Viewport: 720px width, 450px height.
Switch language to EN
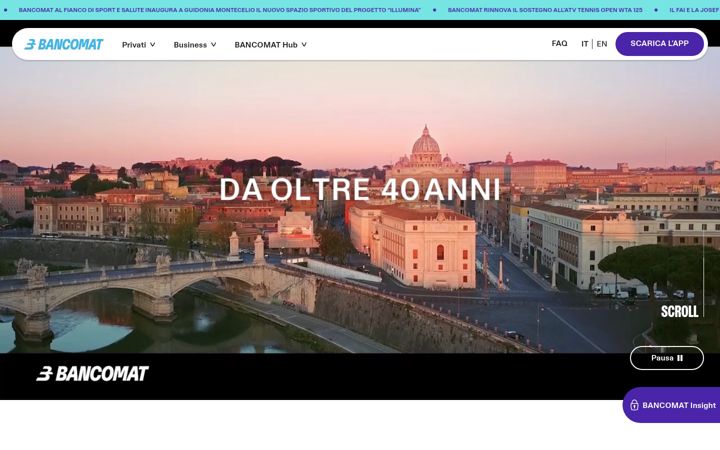coord(602,44)
